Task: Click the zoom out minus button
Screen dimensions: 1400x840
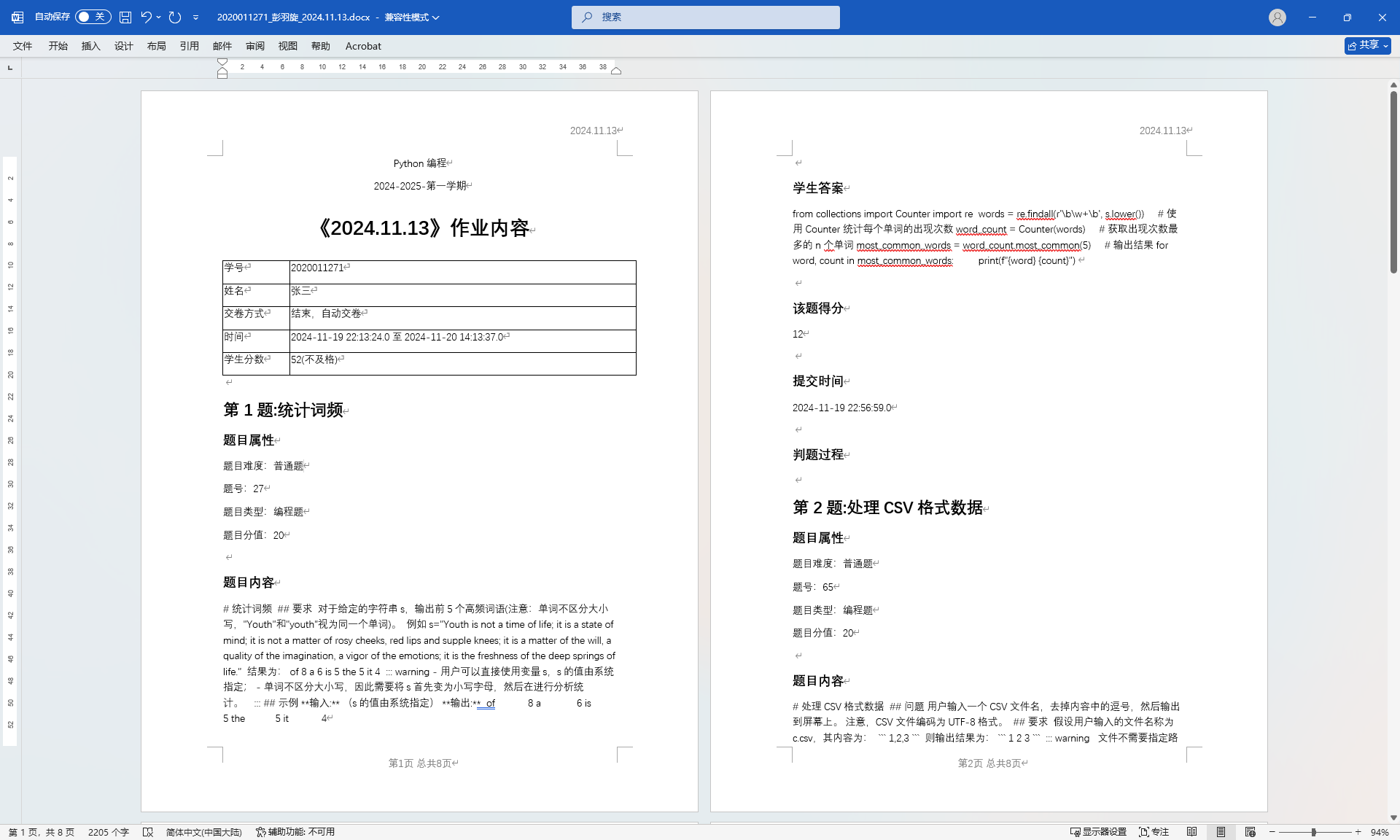Action: [1272, 832]
